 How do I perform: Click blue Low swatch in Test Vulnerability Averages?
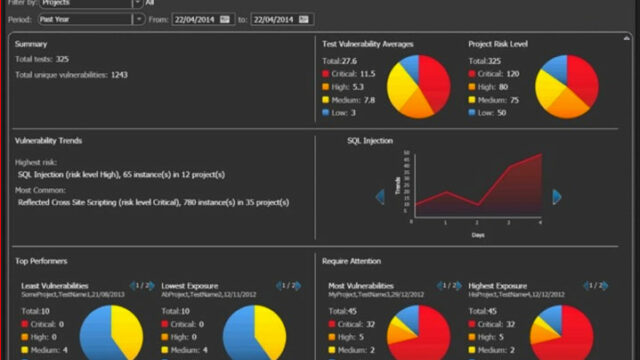click(325, 112)
